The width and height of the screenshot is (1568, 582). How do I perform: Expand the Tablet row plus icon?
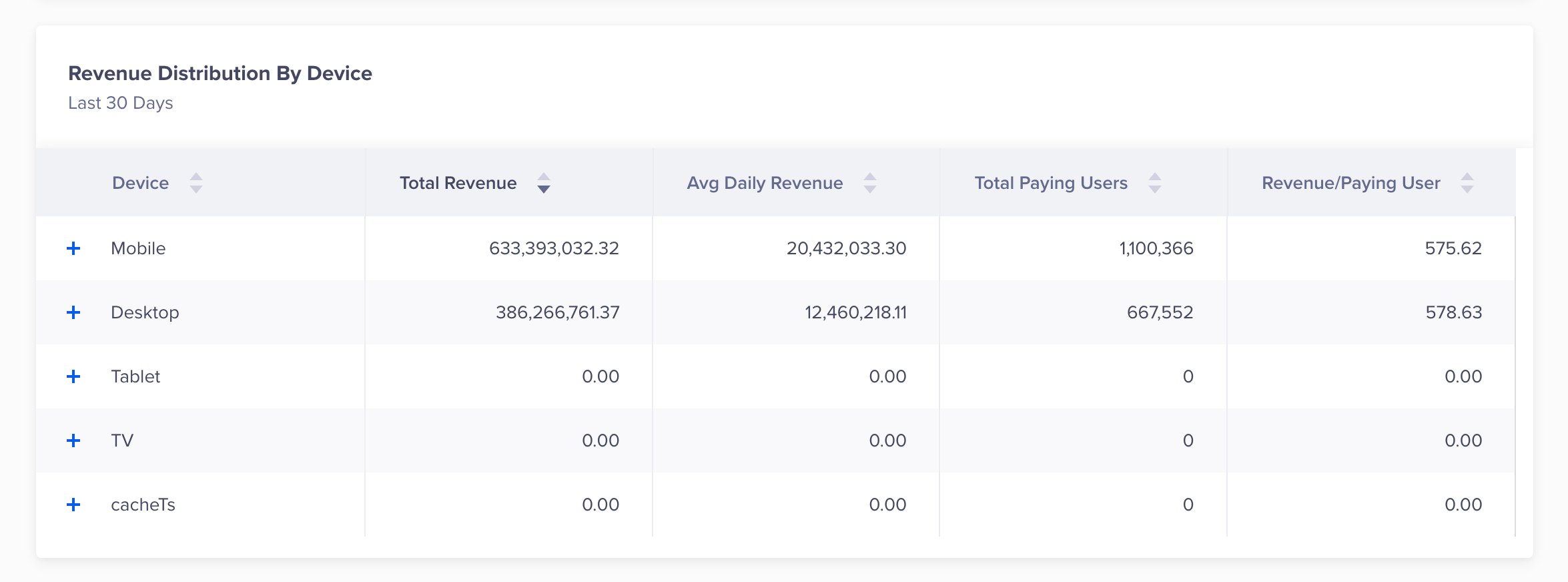(73, 376)
